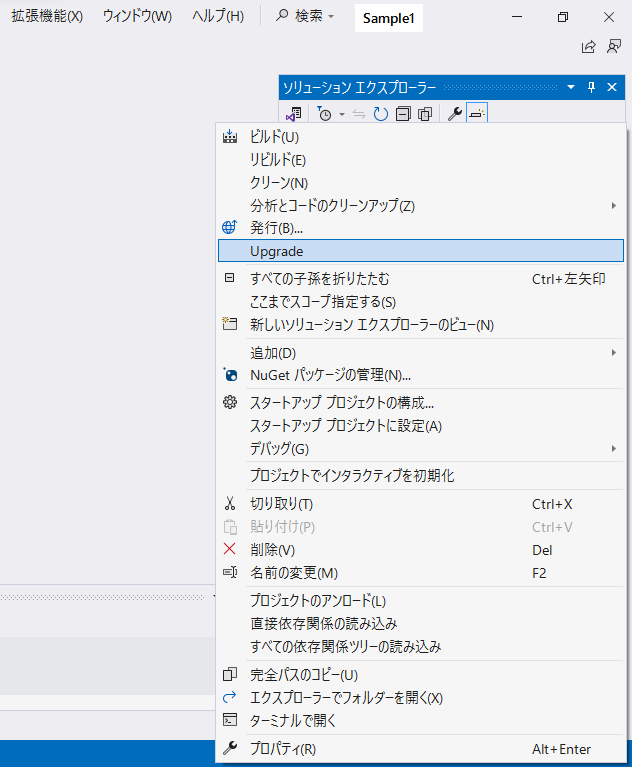Click the Show All Files icon
The image size is (632, 768).
click(x=425, y=114)
